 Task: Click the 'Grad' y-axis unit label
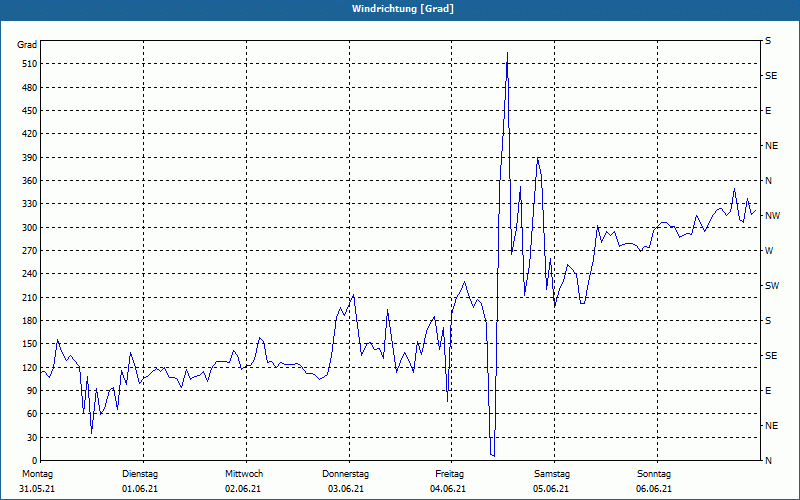click(x=27, y=45)
